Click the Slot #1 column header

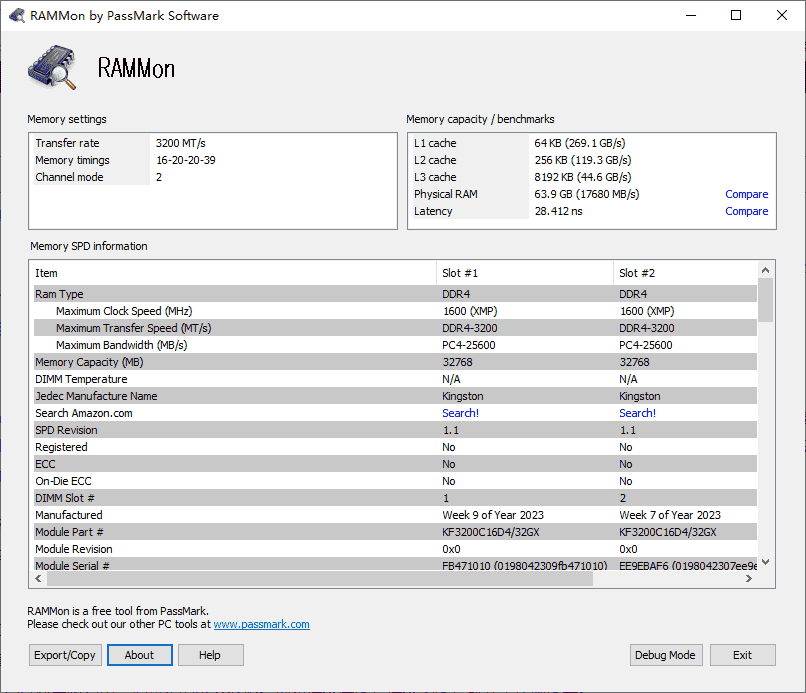[x=525, y=273]
